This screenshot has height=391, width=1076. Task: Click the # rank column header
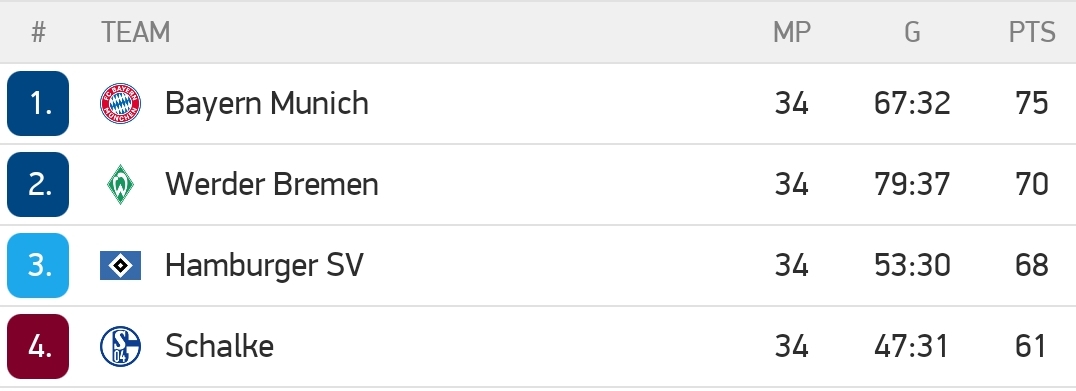click(x=38, y=32)
